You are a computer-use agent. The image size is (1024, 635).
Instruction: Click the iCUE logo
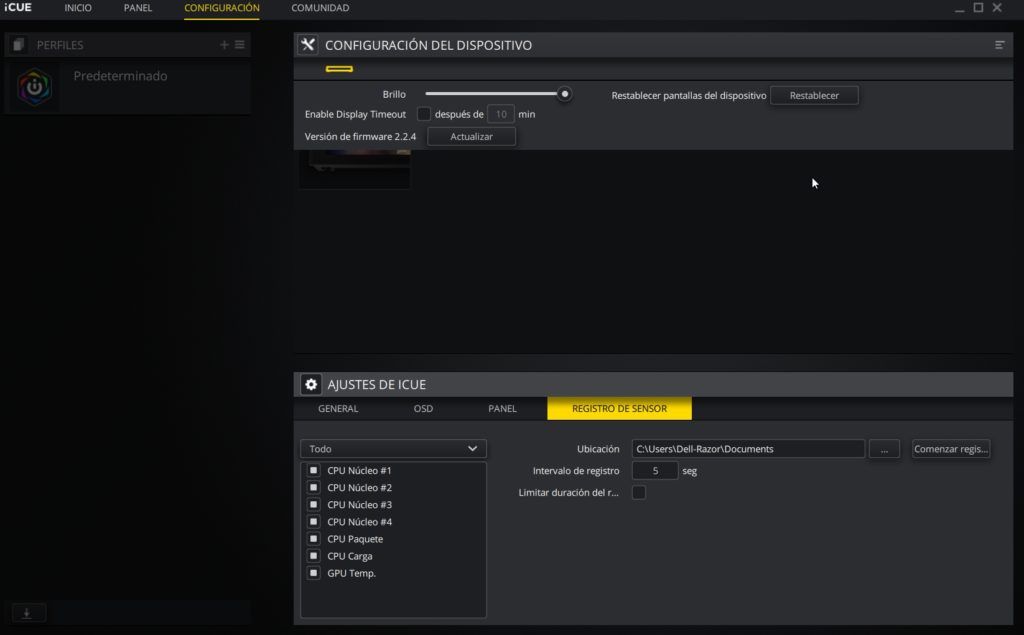tap(18, 7)
